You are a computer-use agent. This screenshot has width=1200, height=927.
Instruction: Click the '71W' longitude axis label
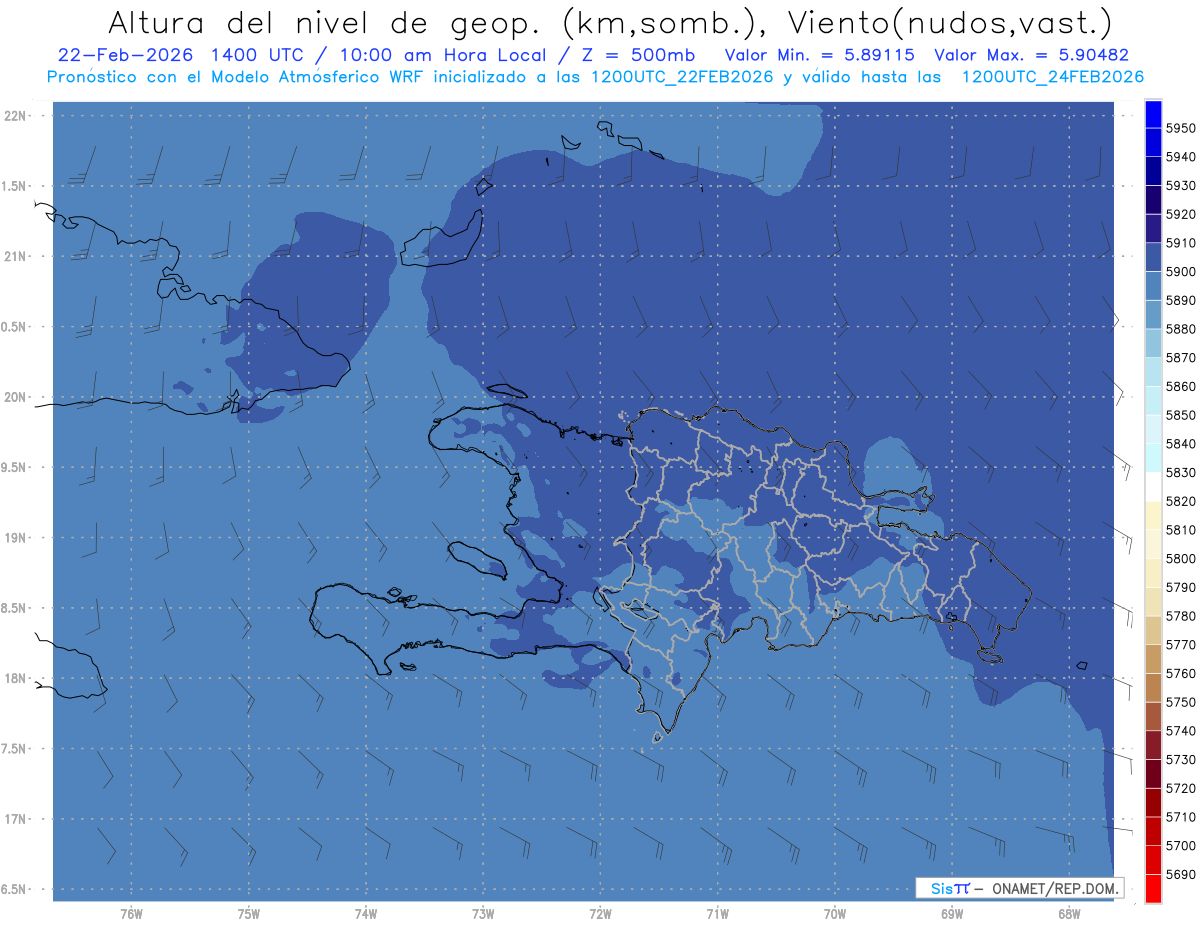[717, 914]
